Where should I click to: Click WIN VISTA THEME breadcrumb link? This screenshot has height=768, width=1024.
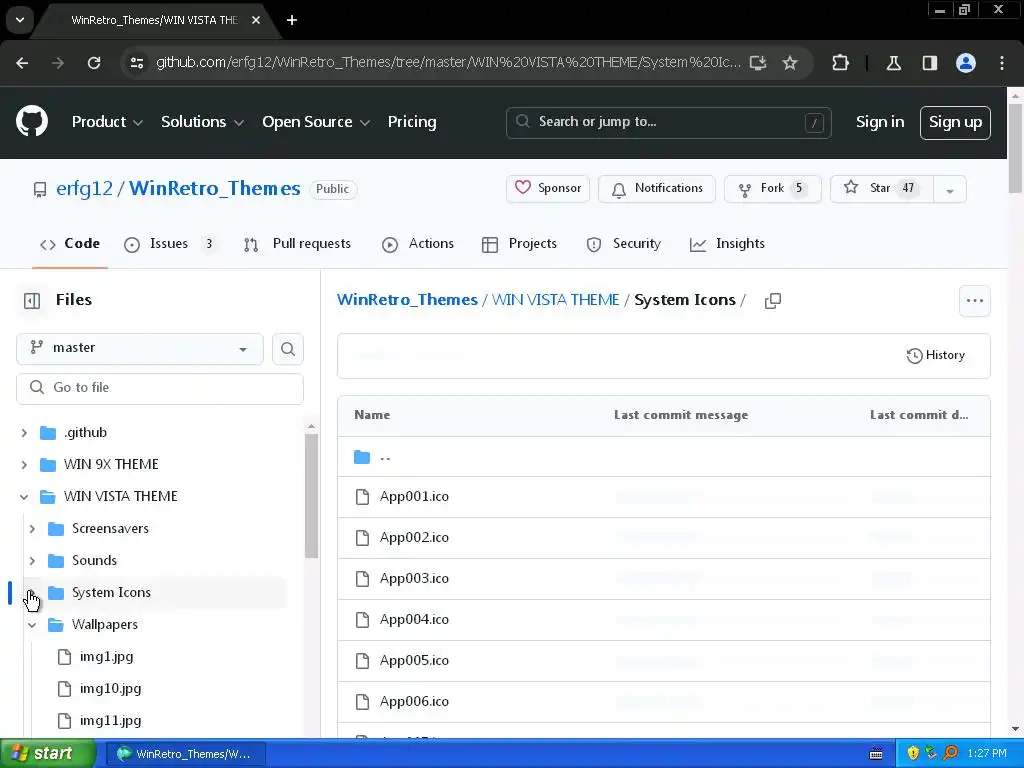tap(555, 300)
